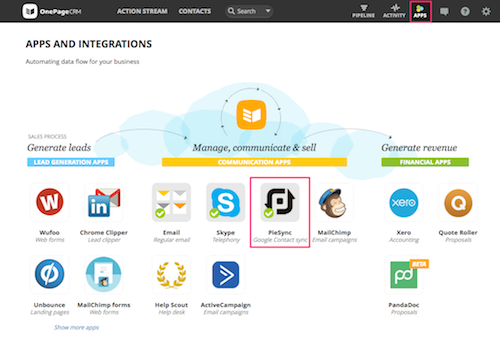Open the Activity view

coord(394,11)
